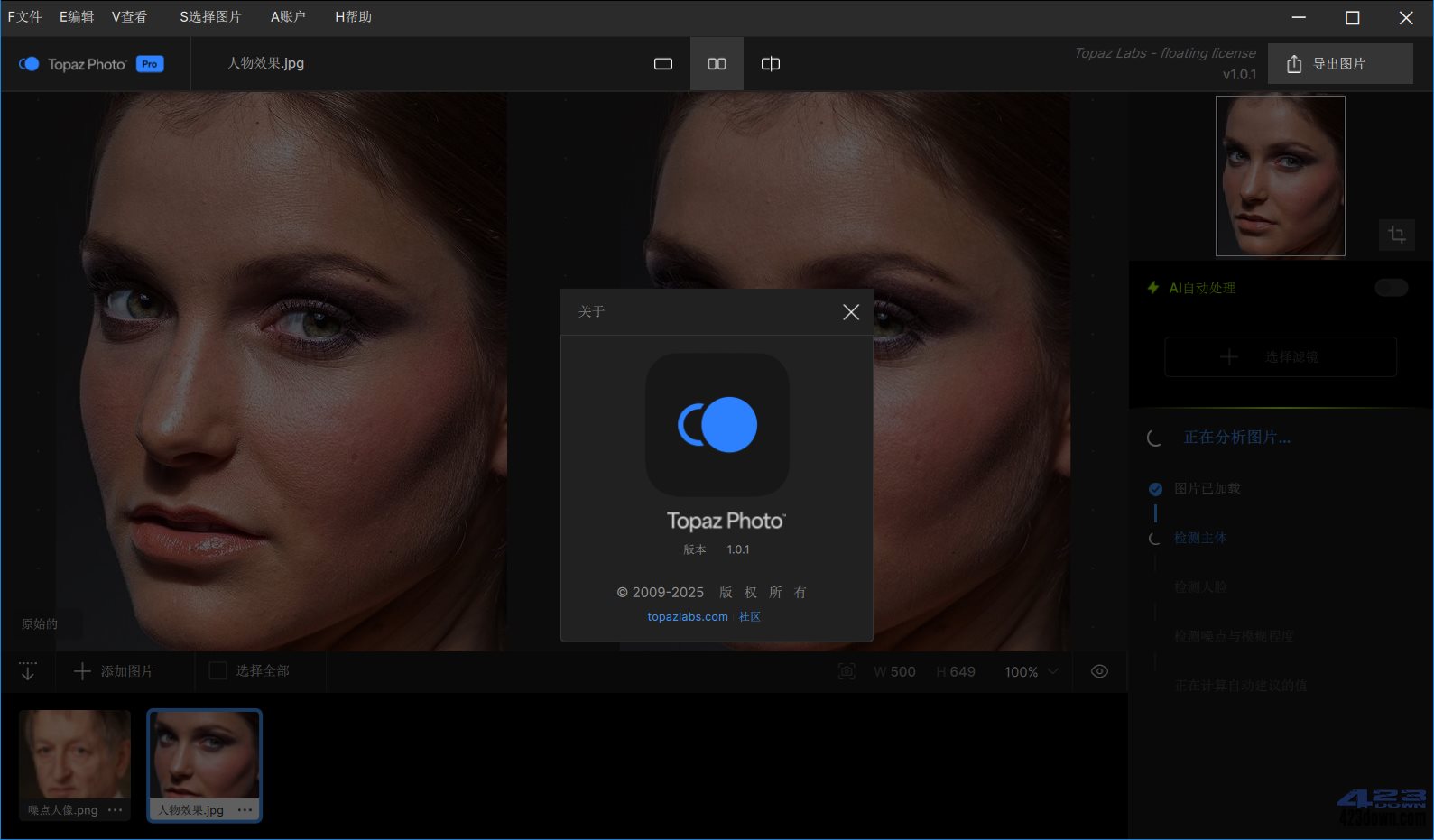Toggle the AI自动处理 switch

coord(1391,288)
